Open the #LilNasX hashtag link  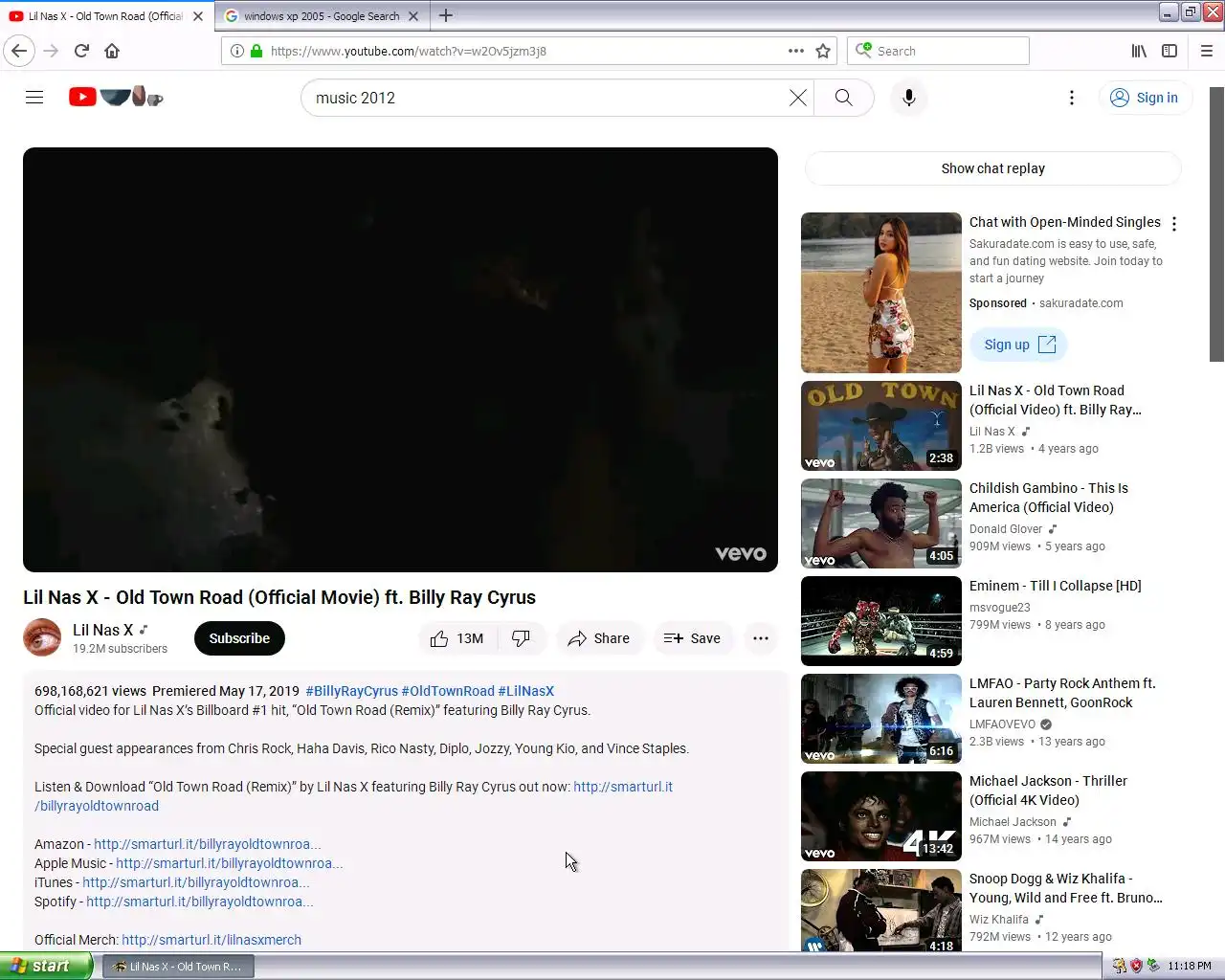coord(525,691)
